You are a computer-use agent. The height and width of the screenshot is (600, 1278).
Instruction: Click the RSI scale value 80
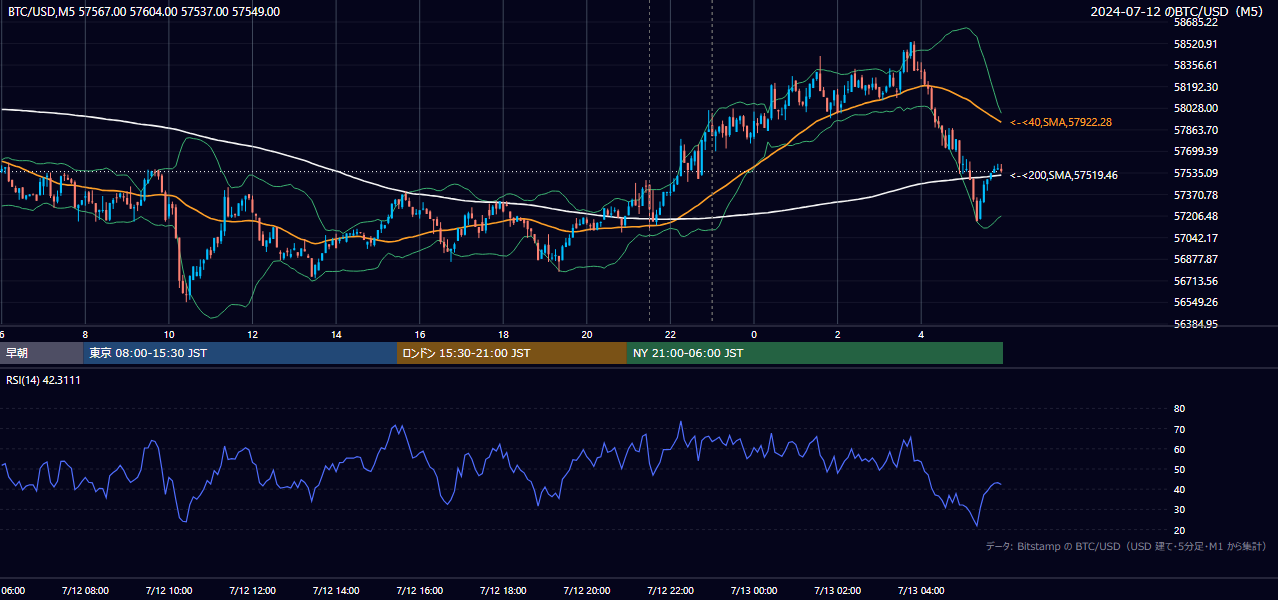1179,409
